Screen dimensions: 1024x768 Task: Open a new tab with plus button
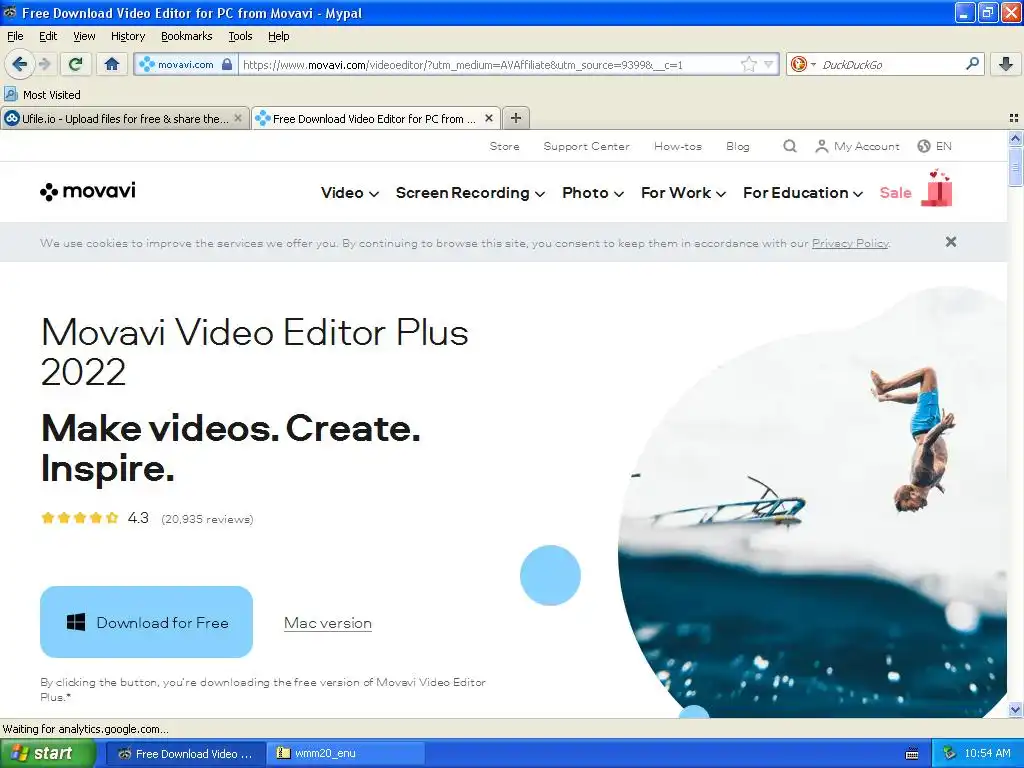pyautogui.click(x=516, y=118)
